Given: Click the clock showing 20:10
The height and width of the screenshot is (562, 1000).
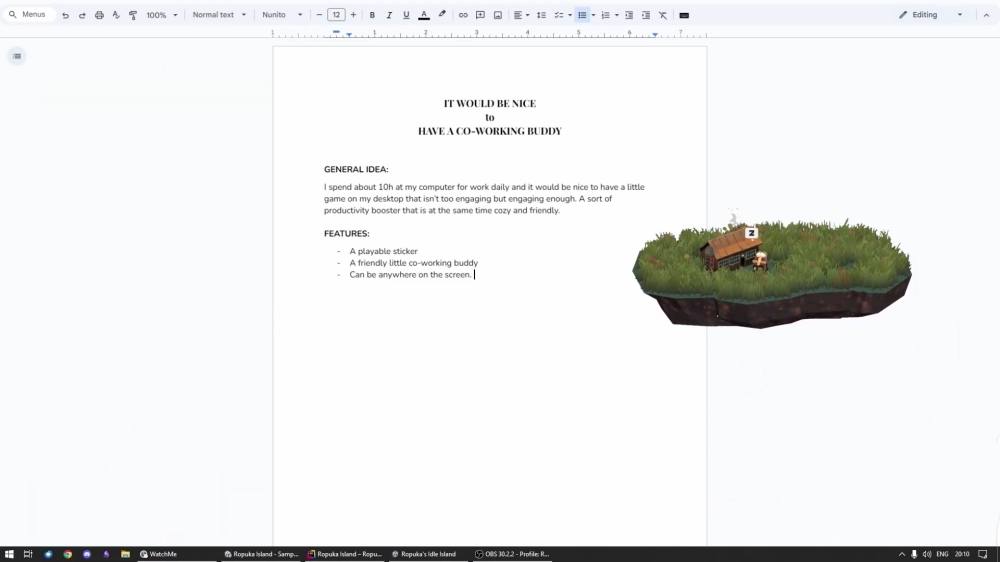Looking at the screenshot, I should click(962, 554).
